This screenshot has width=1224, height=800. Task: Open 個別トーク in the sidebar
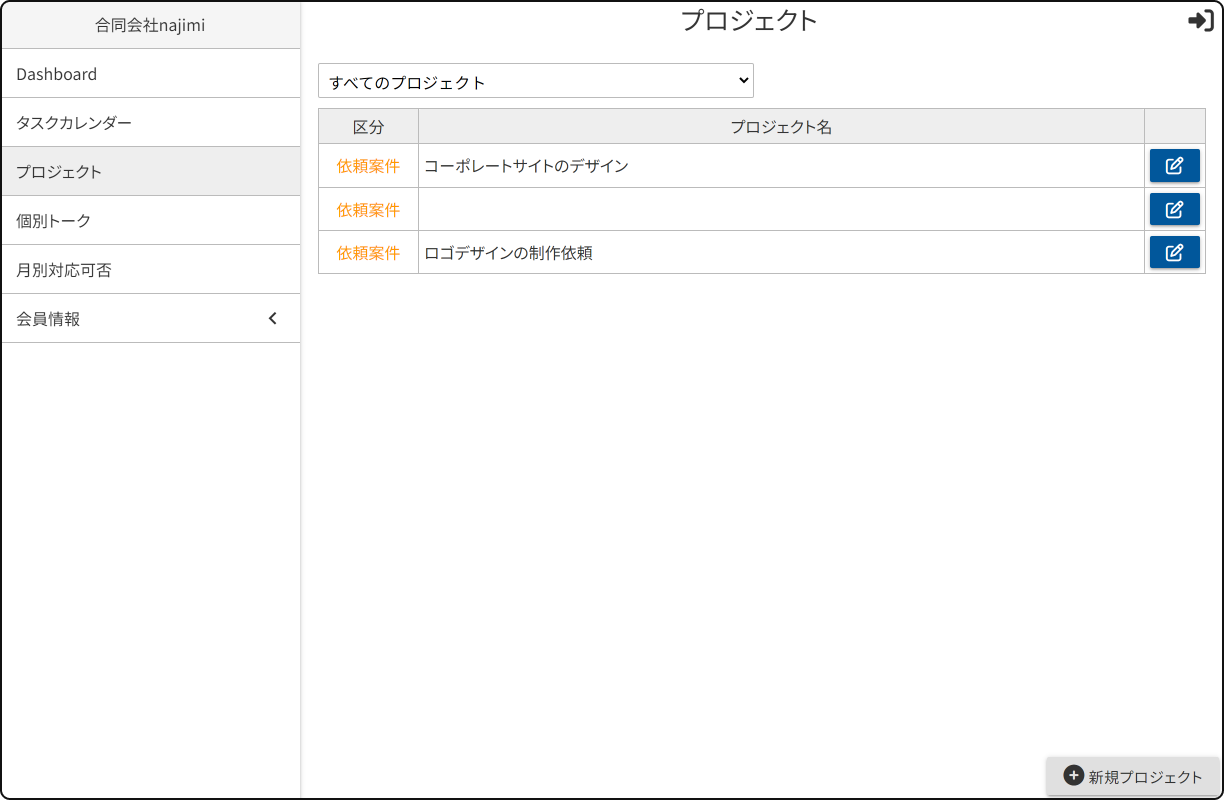[x=54, y=221]
